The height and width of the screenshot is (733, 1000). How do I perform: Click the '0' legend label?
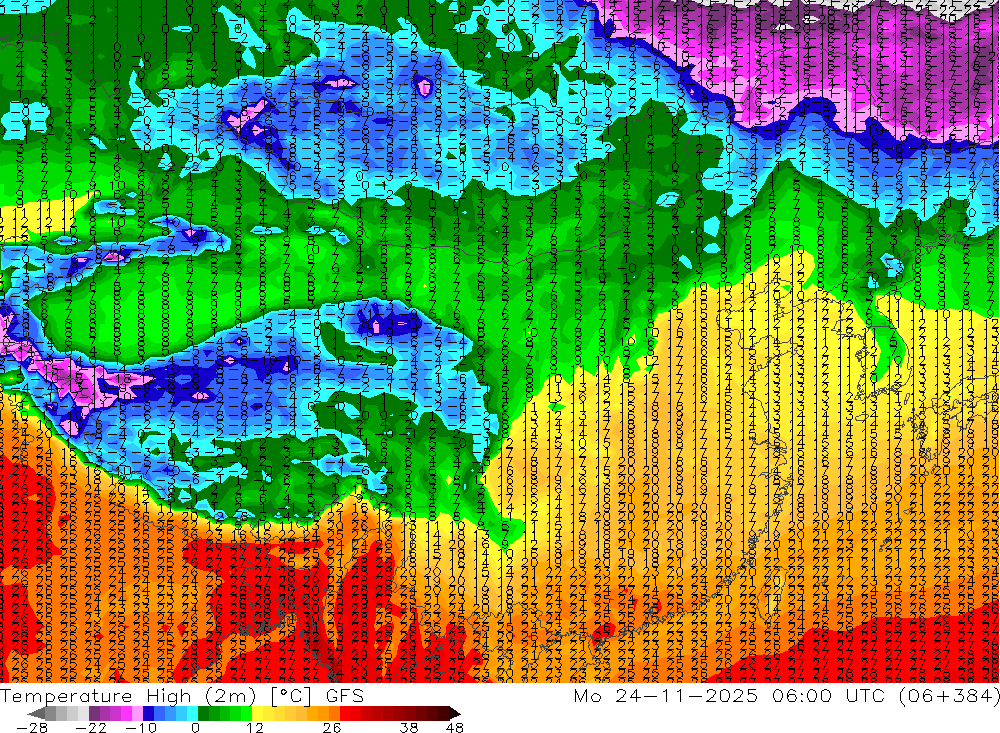pos(195,727)
